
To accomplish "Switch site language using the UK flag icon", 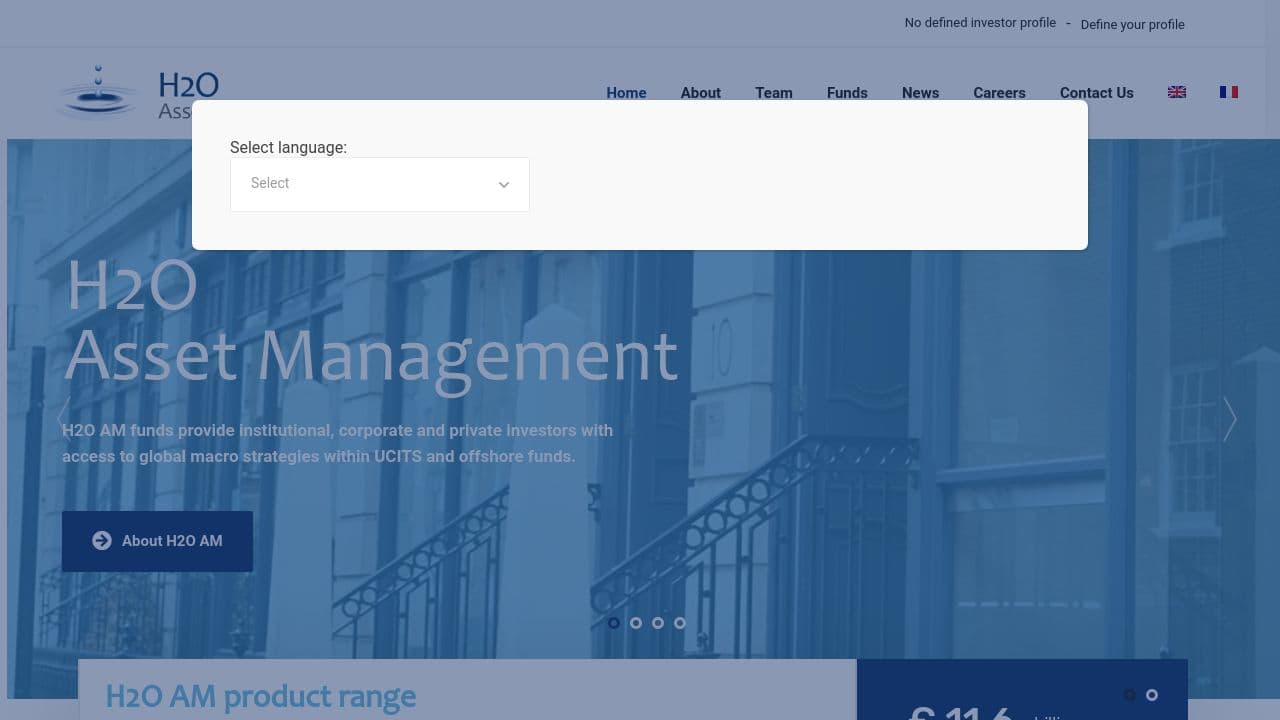I will [1177, 92].
